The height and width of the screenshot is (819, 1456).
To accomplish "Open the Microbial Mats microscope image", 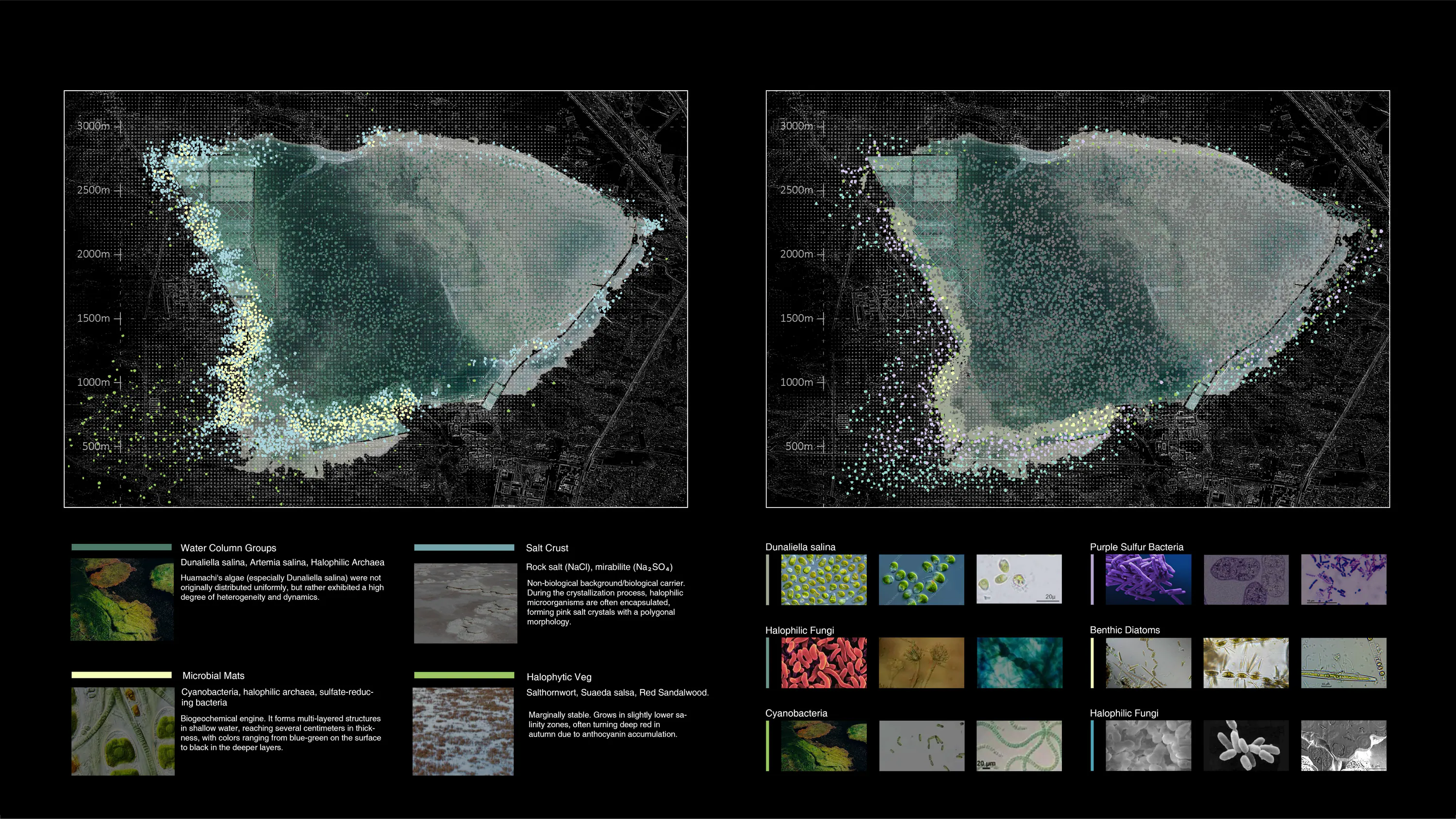I will pyautogui.click(x=123, y=731).
